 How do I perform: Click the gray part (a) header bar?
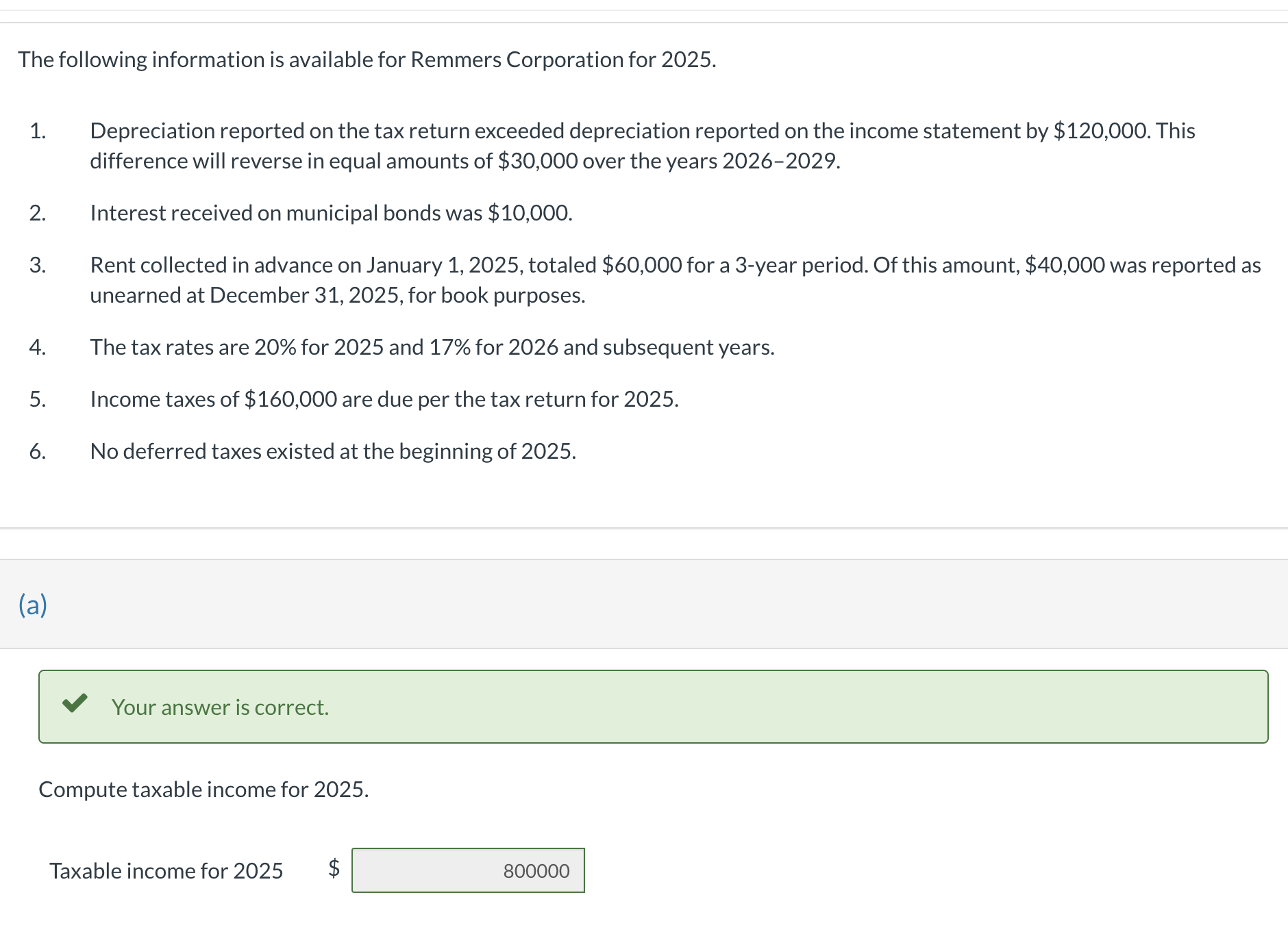point(644,605)
